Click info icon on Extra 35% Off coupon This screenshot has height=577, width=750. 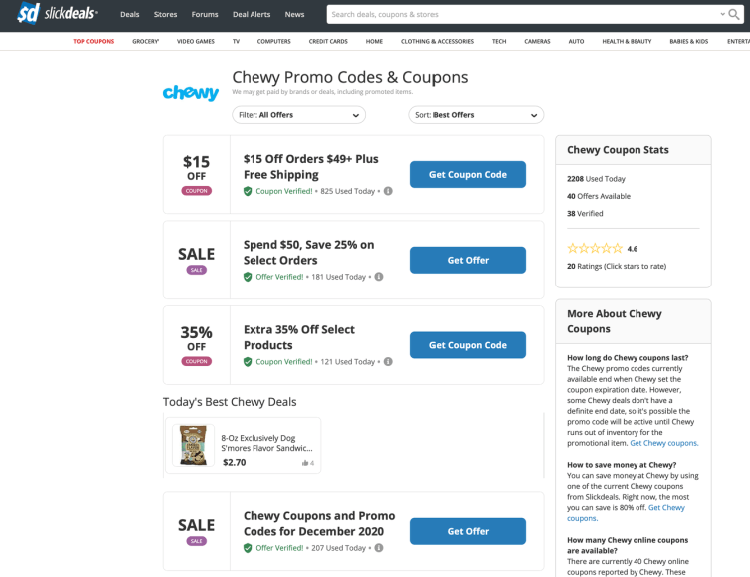388,362
